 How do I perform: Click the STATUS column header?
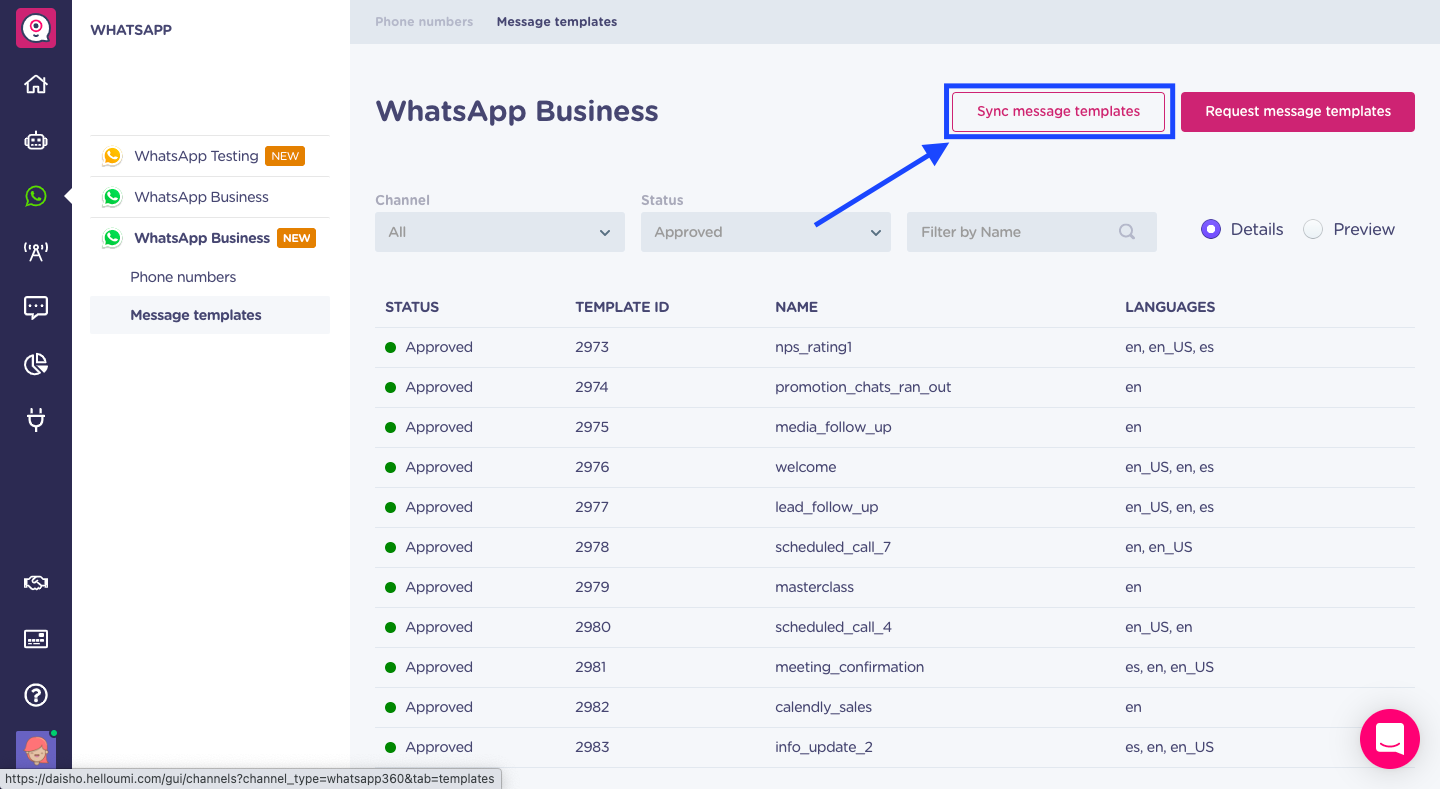[x=412, y=307]
